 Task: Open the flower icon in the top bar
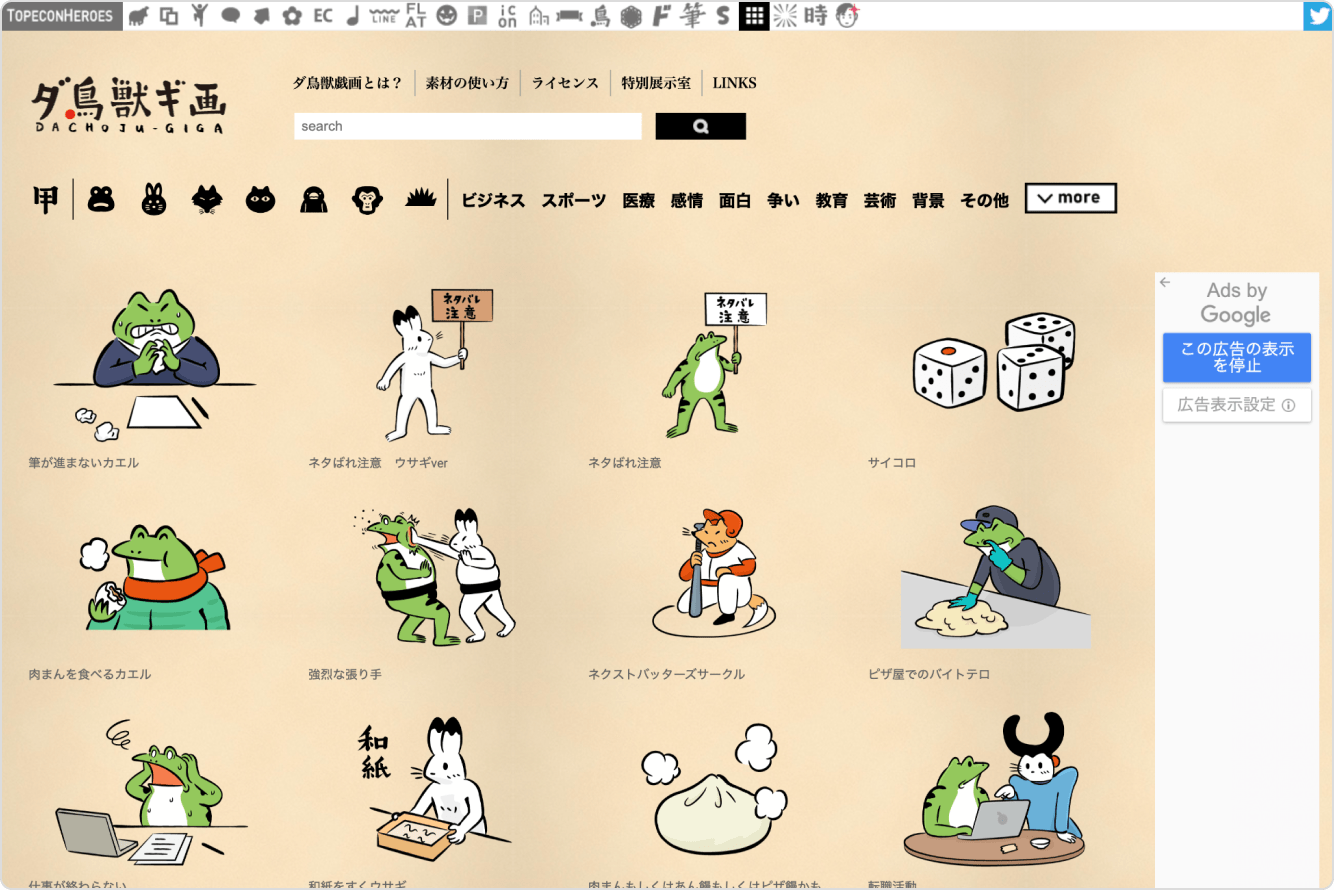[292, 16]
